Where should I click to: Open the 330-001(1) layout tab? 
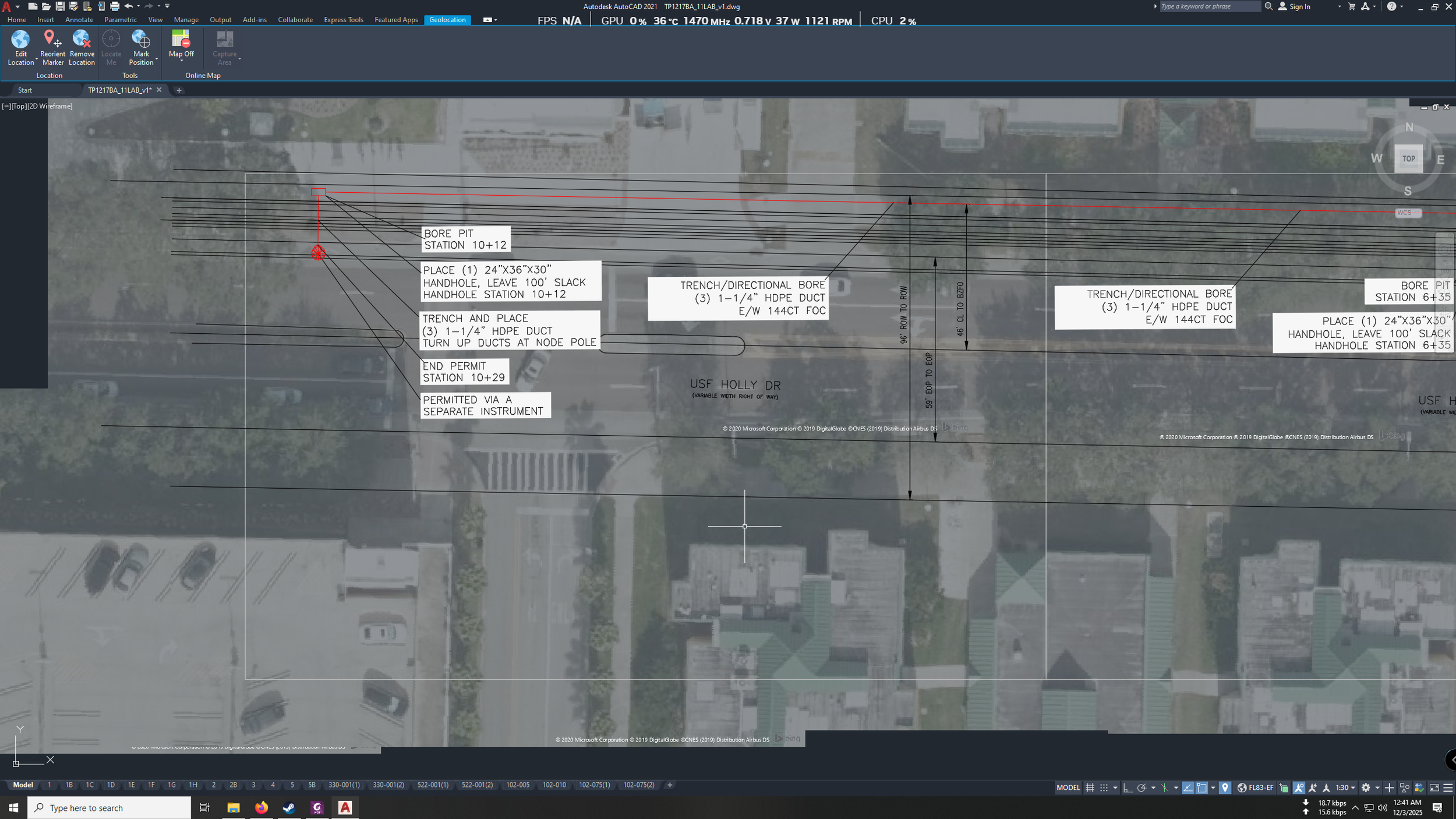[x=344, y=785]
